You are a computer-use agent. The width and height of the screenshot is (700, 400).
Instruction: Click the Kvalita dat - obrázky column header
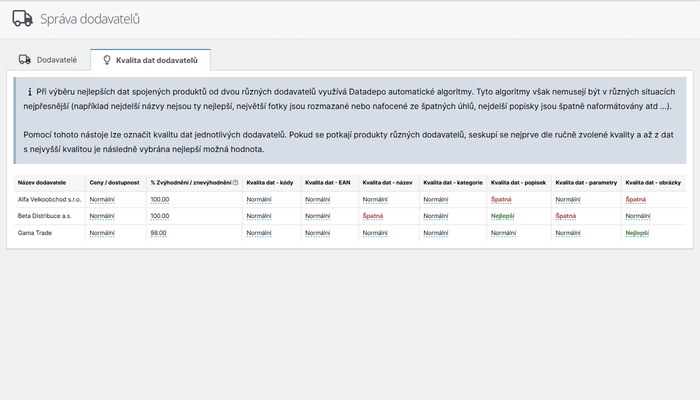[x=653, y=183]
